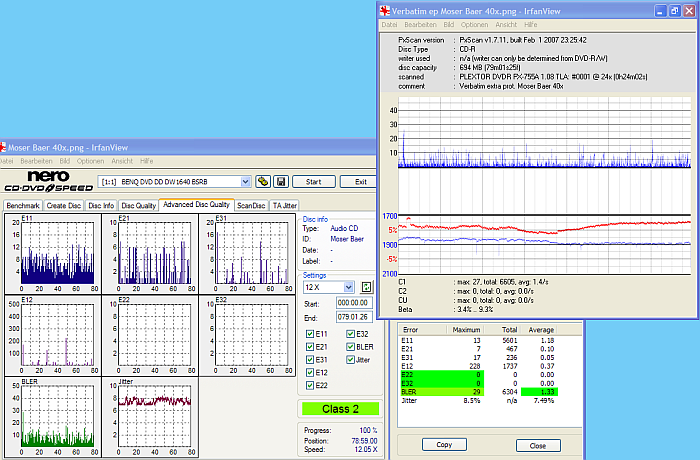Open the 12 X speed dropdown
This screenshot has height=460, width=700.
349,287
